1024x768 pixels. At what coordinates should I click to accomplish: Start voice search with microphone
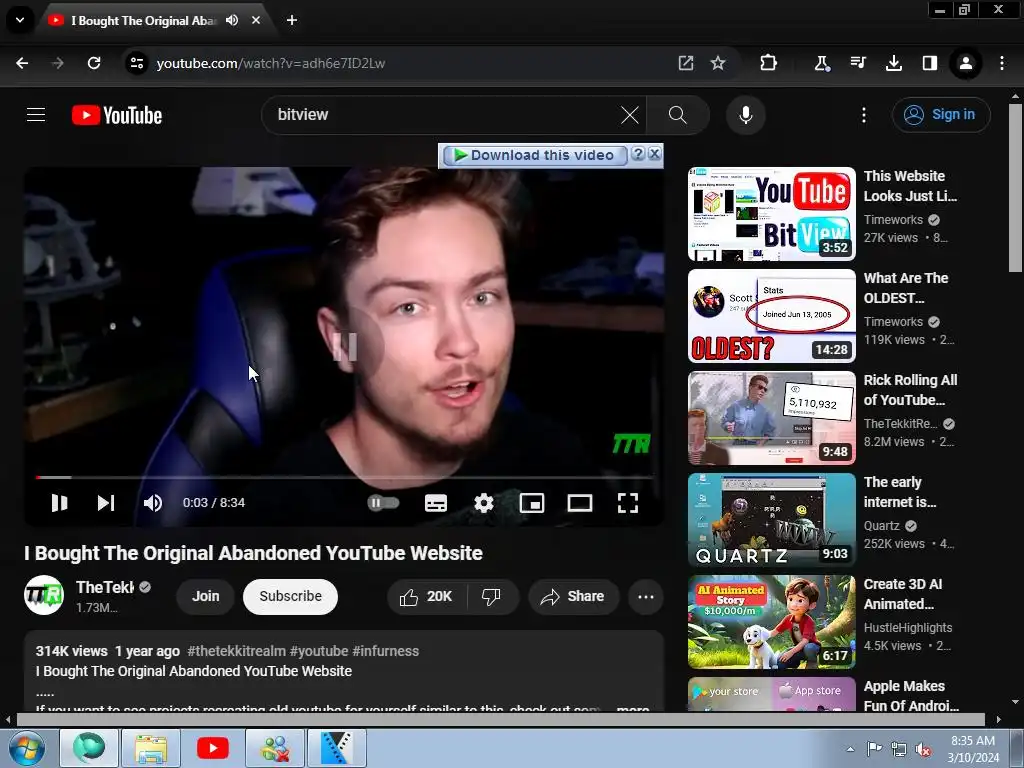(x=745, y=115)
